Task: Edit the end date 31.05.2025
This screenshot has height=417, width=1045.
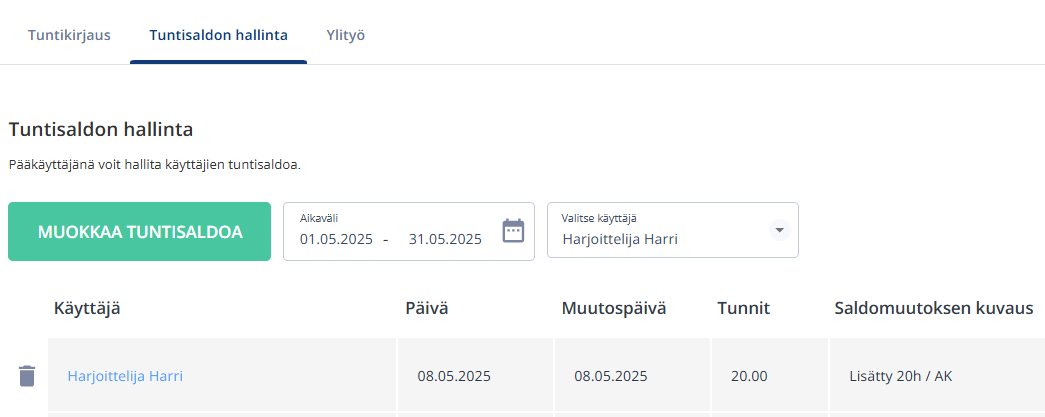Action: coord(445,239)
